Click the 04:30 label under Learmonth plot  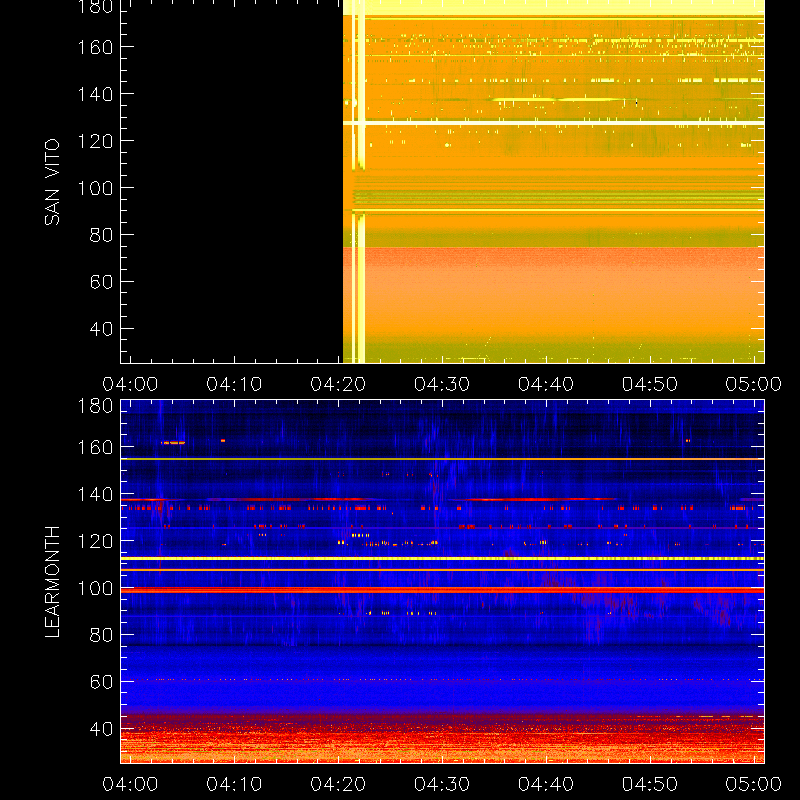(442, 784)
